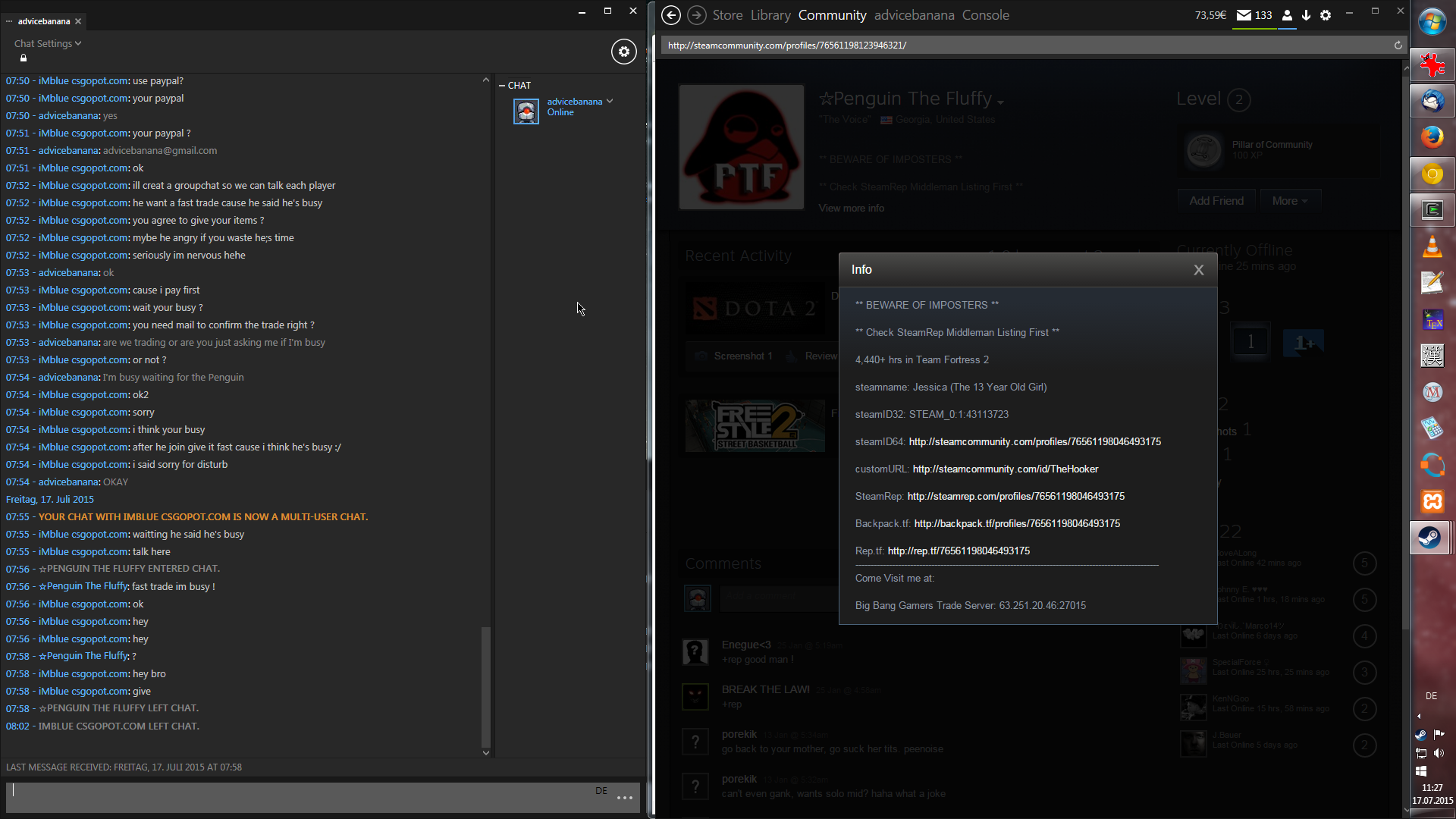
Task: Close the advicebanana chat tab
Action: [x=78, y=21]
